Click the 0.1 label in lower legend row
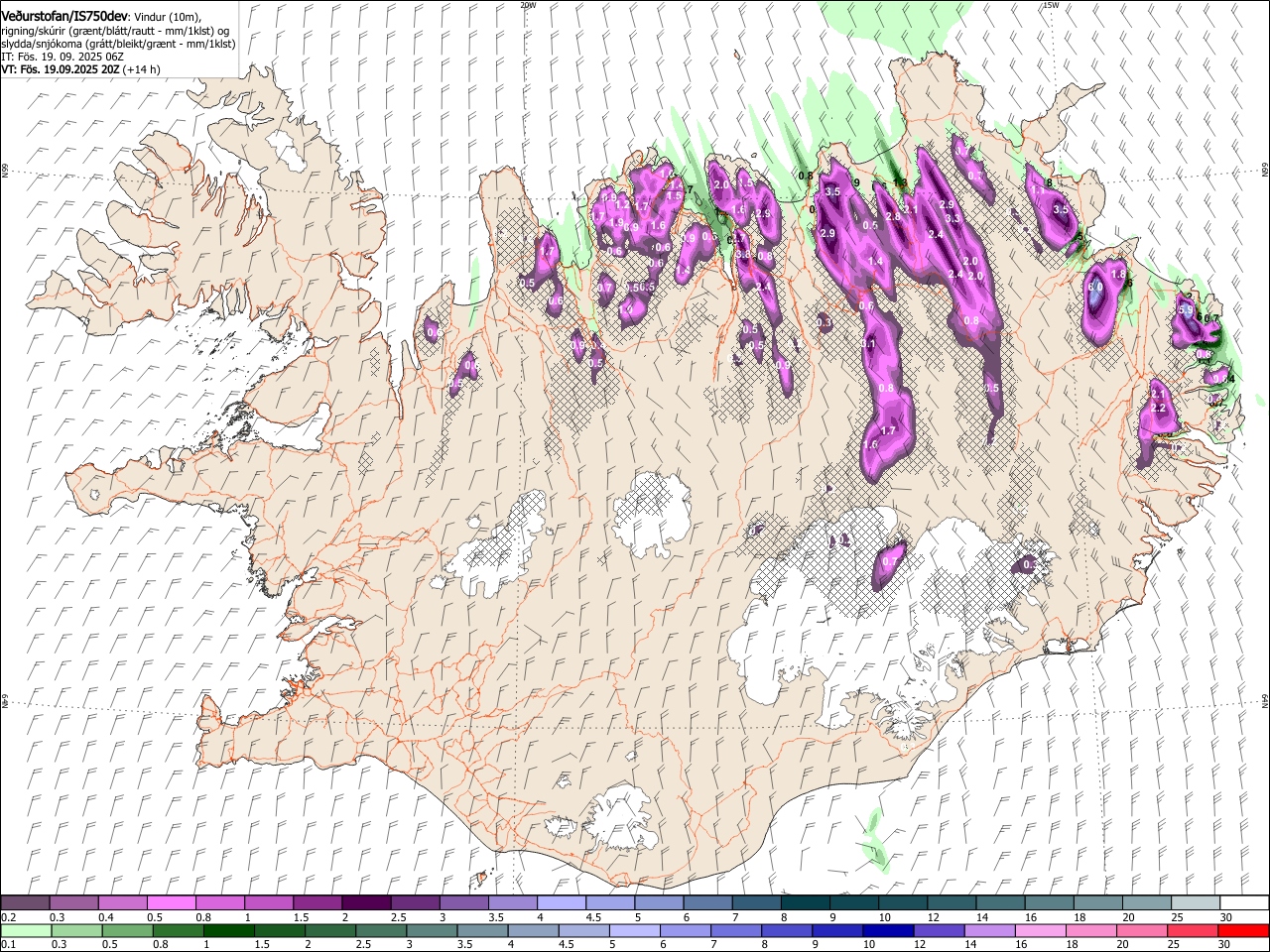This screenshot has height=952, width=1270. coord(9,945)
